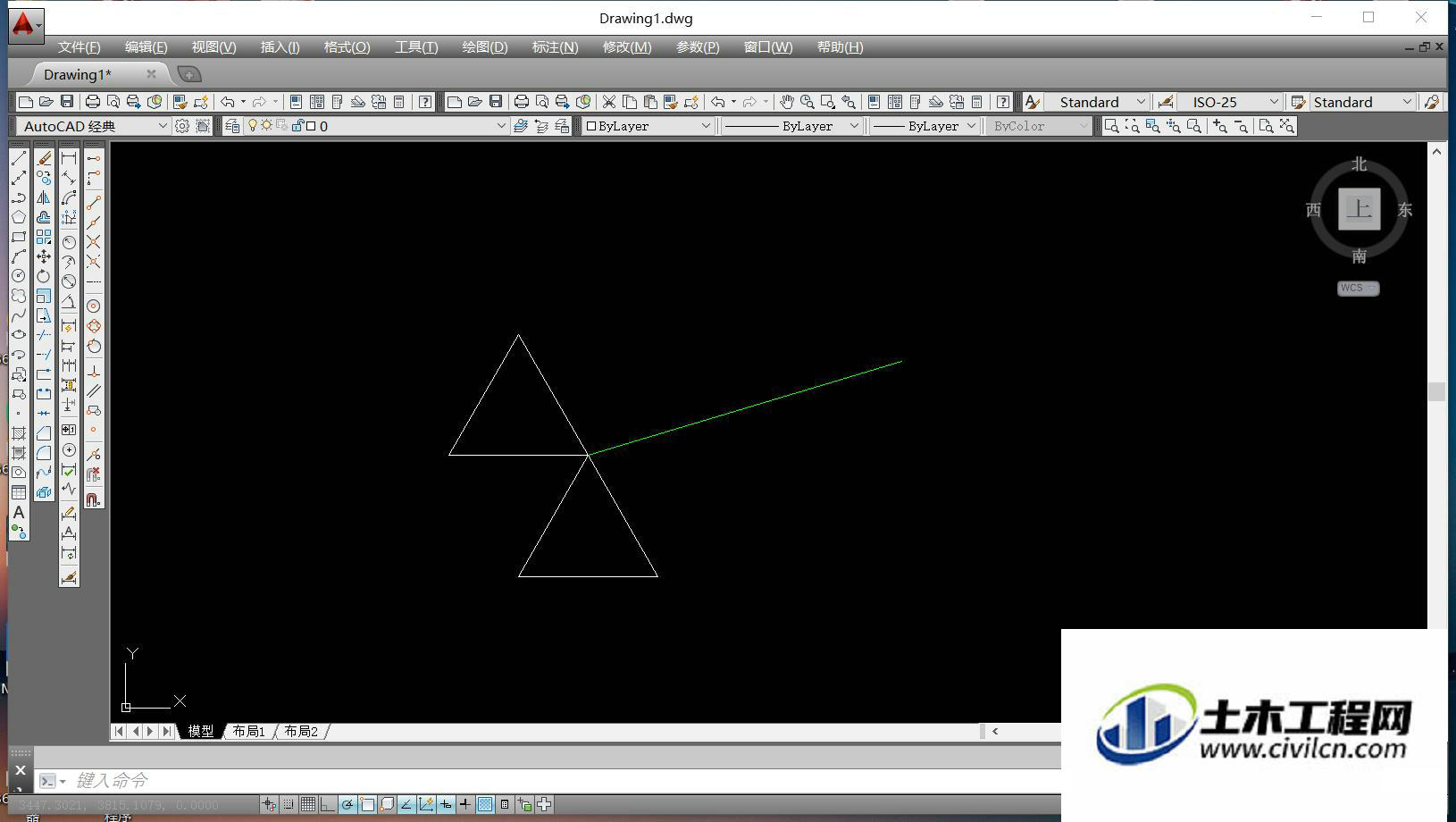
Task: Switch to the 布局2 layout tab
Action: point(301,731)
